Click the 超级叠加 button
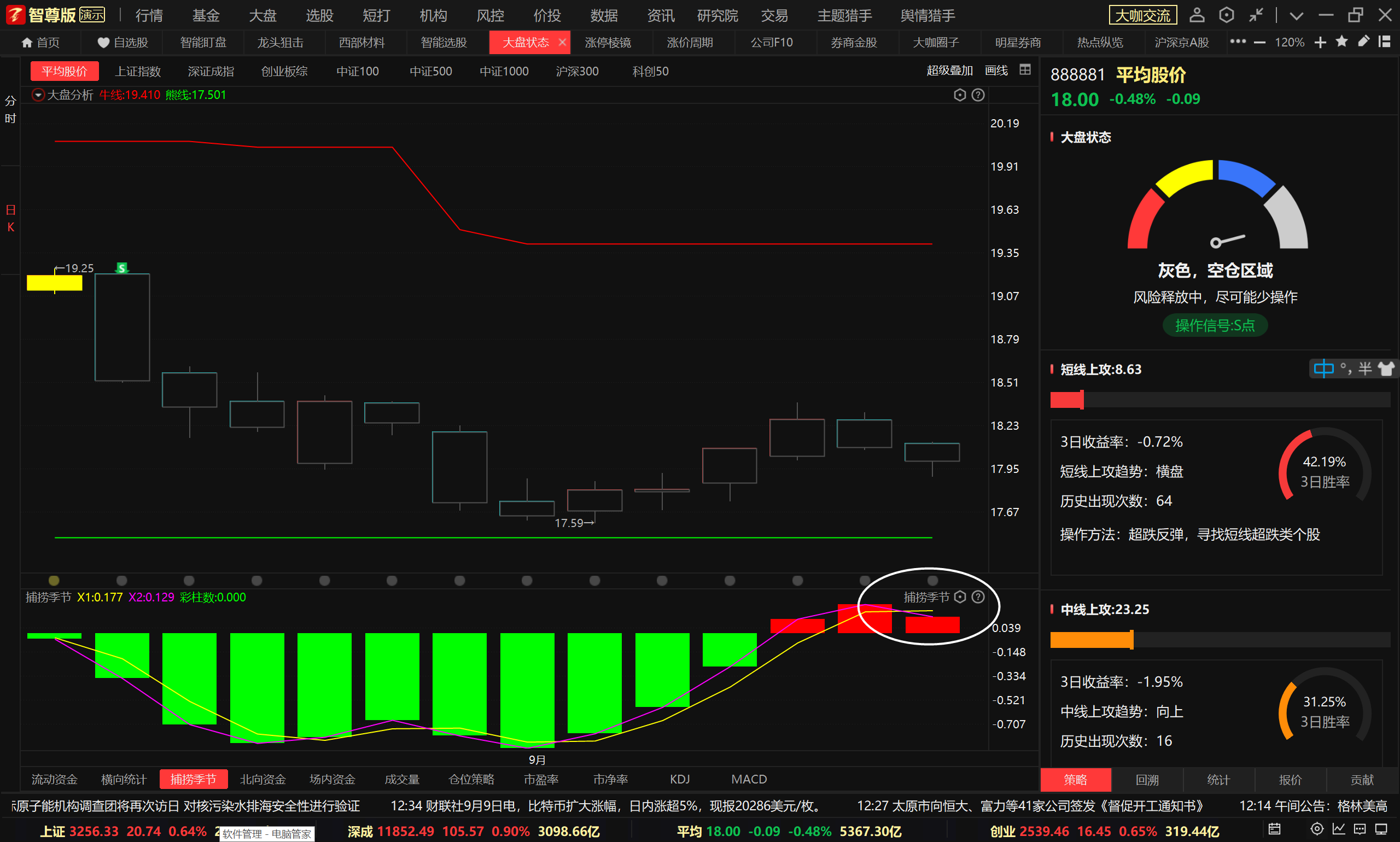 949,71
